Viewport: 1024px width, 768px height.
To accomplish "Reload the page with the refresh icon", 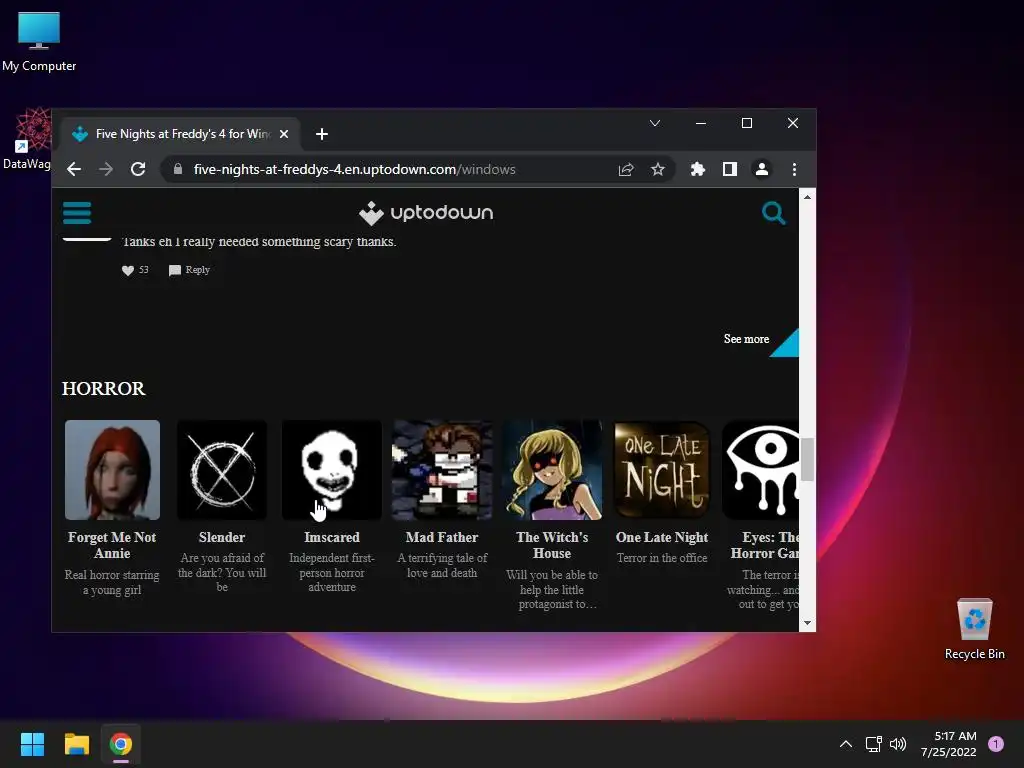I will point(138,169).
